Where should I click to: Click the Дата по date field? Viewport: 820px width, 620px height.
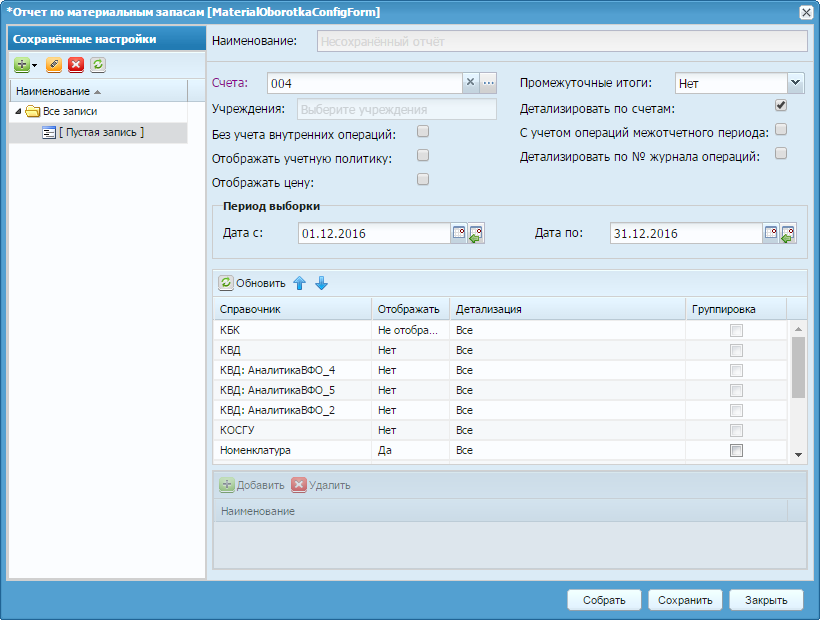pyautogui.click(x=686, y=233)
